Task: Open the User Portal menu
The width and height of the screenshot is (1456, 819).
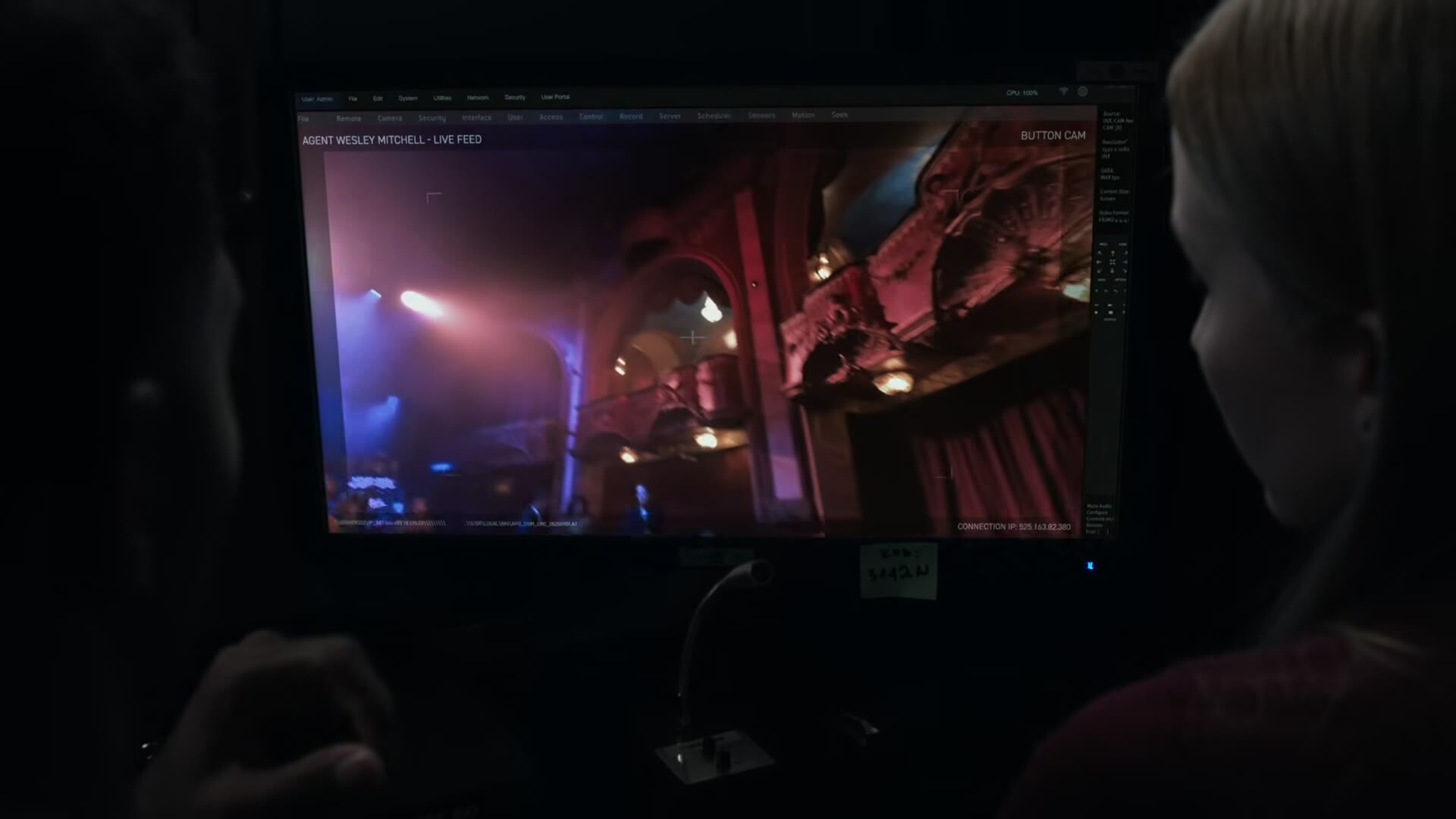Action: click(x=555, y=97)
